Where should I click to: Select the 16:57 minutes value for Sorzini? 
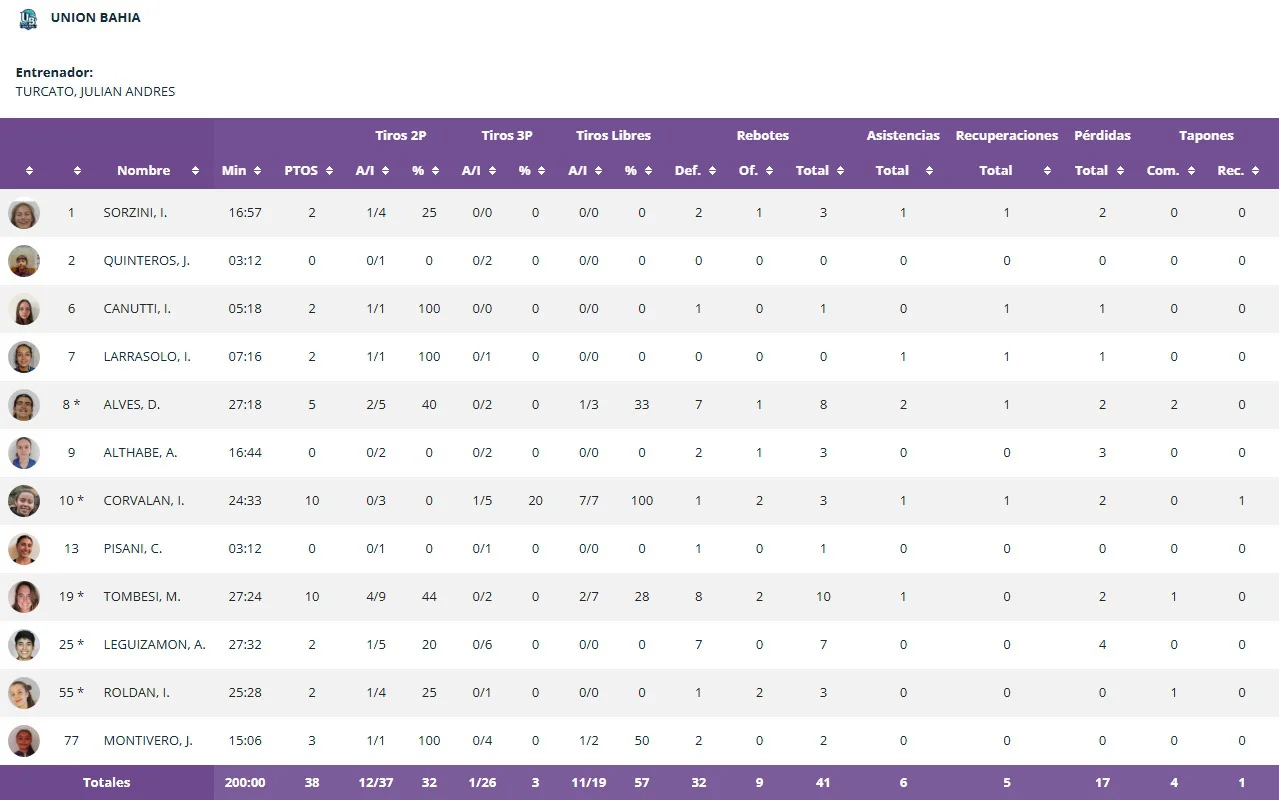245,213
